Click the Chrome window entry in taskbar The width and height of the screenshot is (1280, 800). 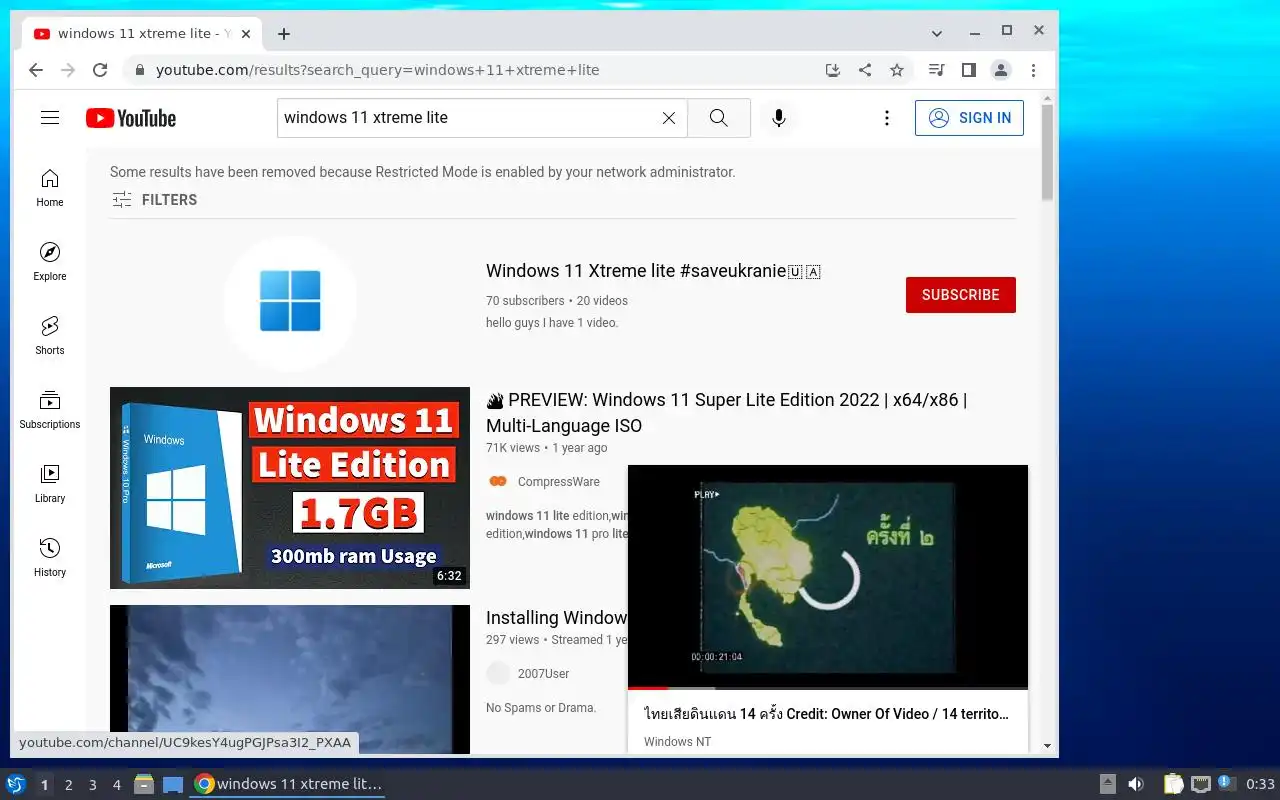coord(288,785)
